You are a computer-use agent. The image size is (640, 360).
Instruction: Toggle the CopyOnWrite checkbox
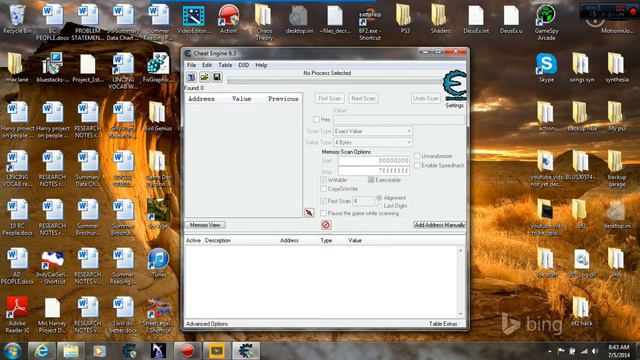point(324,189)
